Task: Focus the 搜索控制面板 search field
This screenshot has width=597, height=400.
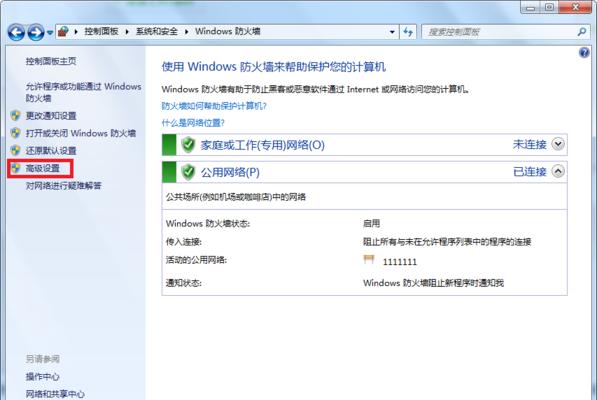Action: pos(499,32)
